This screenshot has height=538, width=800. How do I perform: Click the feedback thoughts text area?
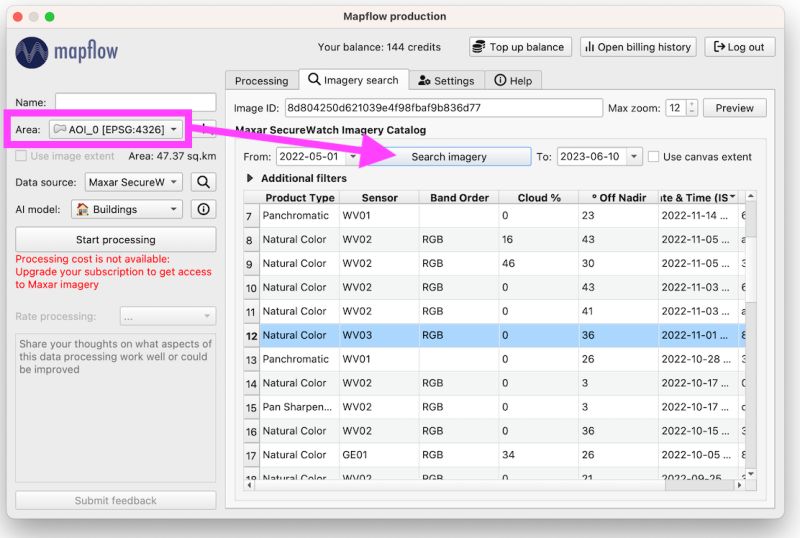[x=115, y=407]
